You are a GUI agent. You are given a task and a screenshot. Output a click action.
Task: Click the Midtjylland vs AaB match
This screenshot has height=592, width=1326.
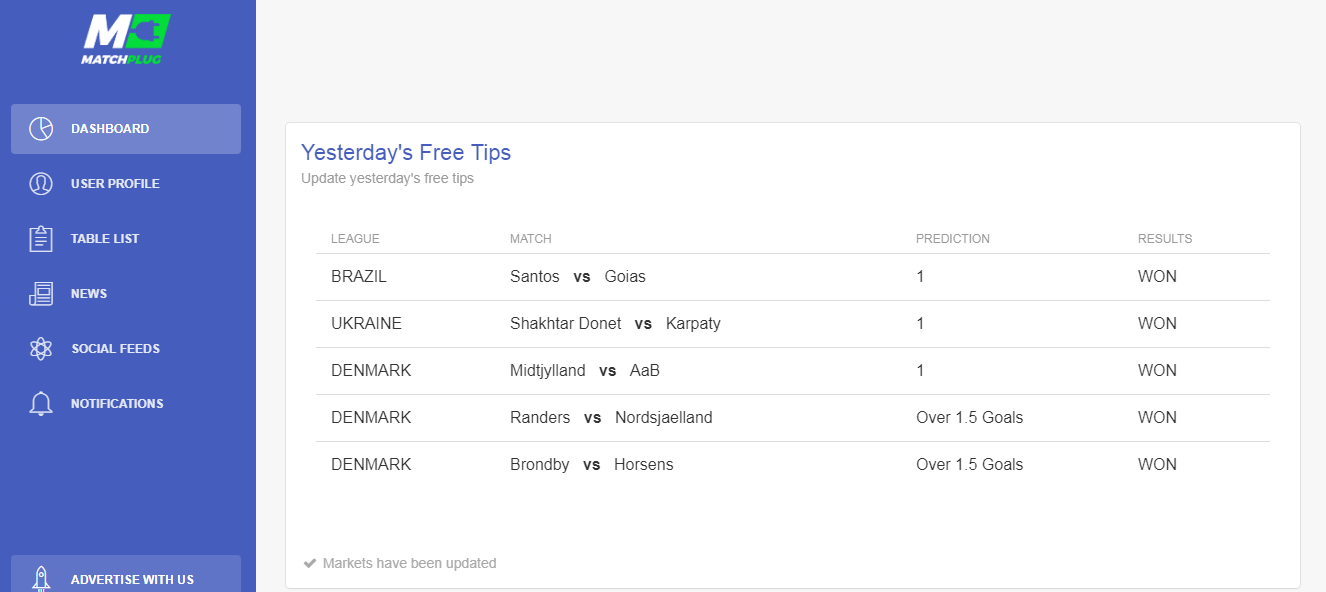[585, 371]
